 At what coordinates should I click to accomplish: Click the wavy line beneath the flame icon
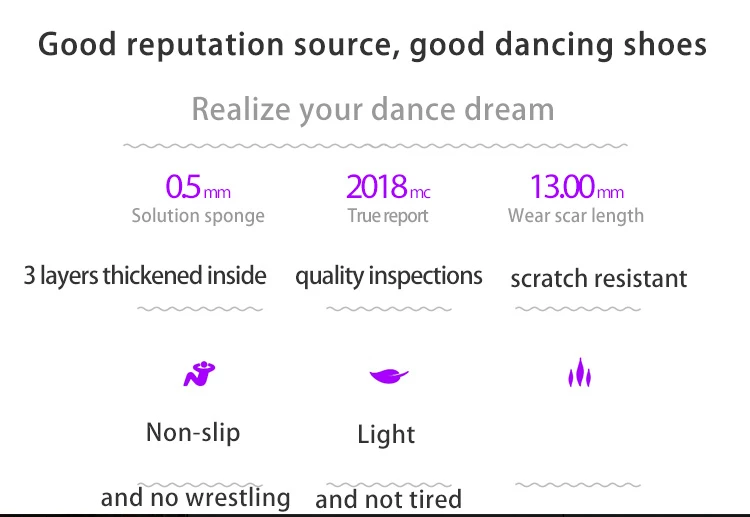click(578, 485)
